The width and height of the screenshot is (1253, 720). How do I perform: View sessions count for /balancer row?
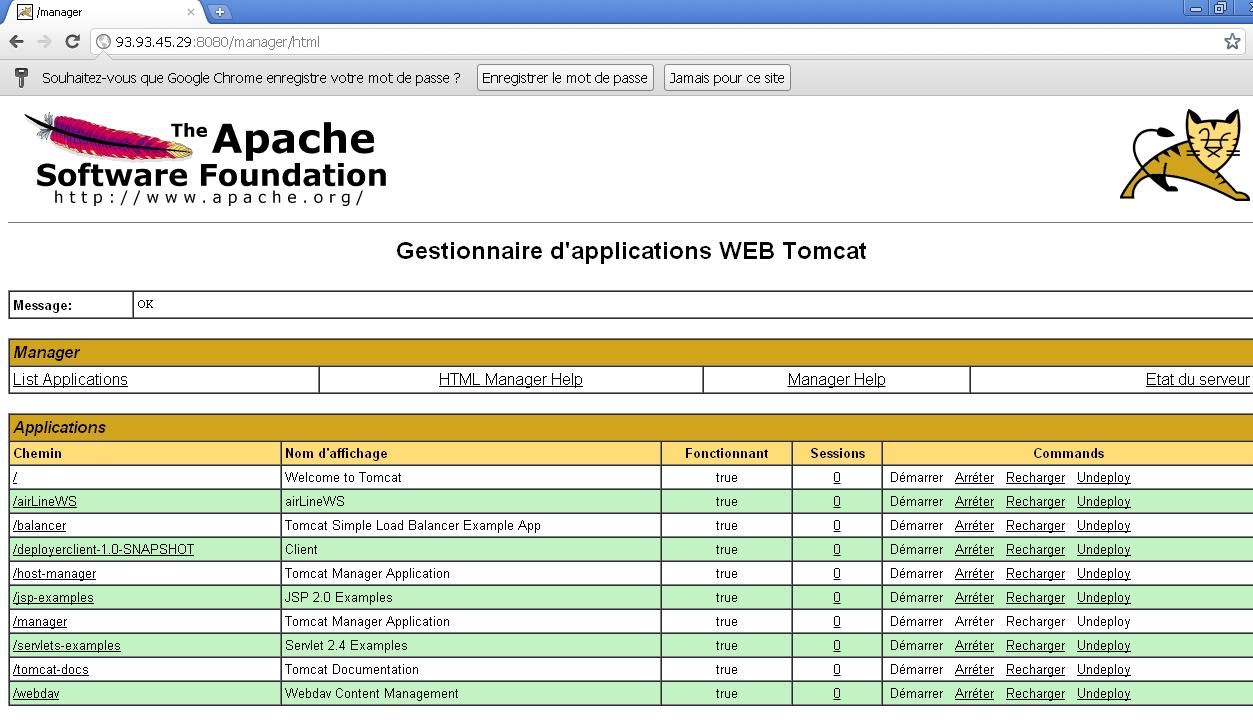[837, 526]
